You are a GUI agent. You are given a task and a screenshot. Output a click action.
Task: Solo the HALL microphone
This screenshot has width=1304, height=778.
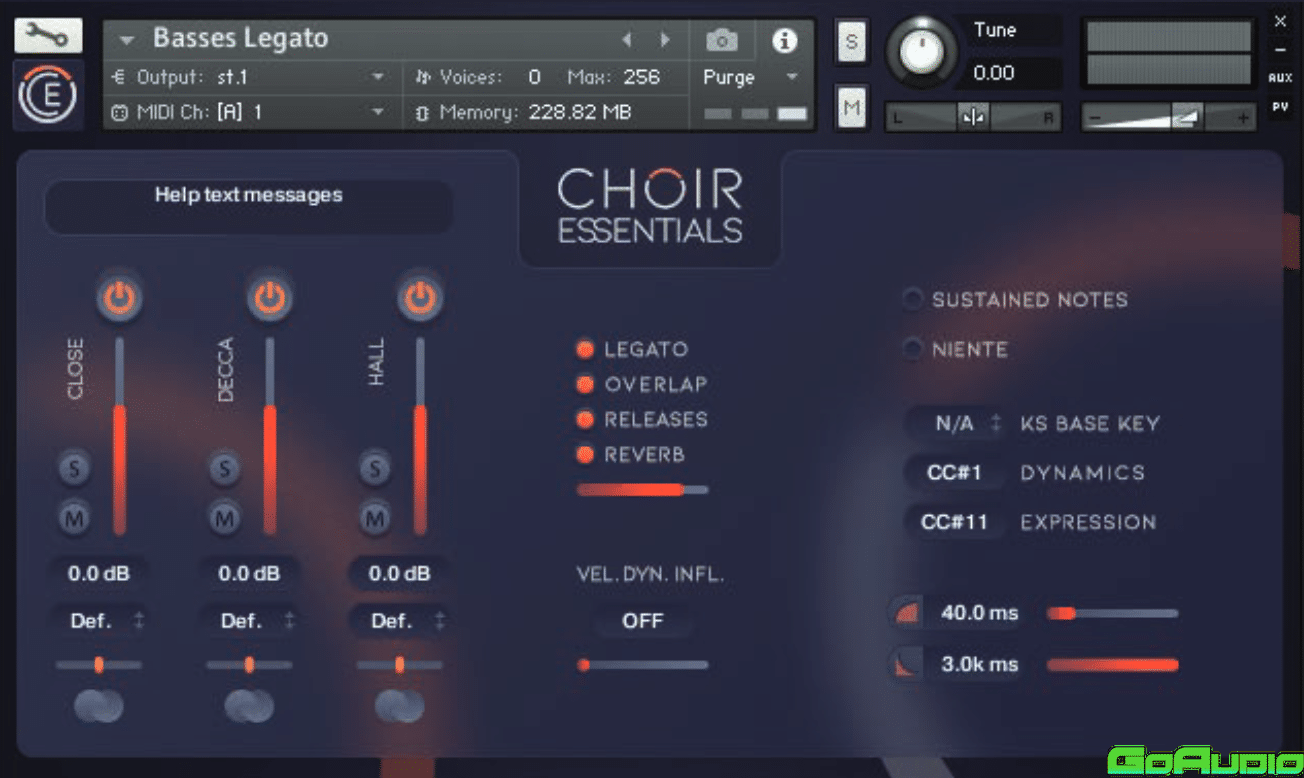coord(376,468)
